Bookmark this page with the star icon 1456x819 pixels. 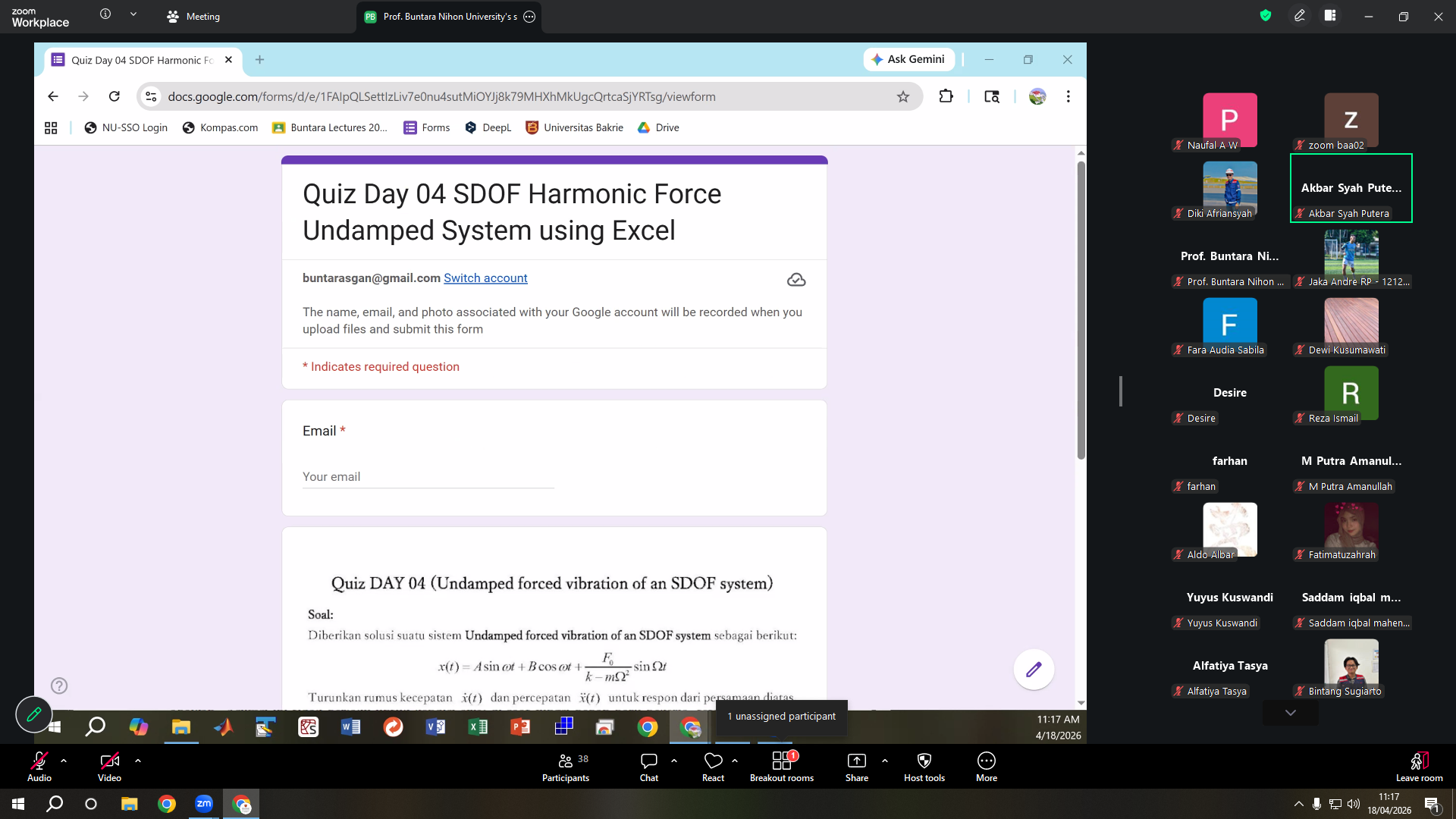[903, 96]
